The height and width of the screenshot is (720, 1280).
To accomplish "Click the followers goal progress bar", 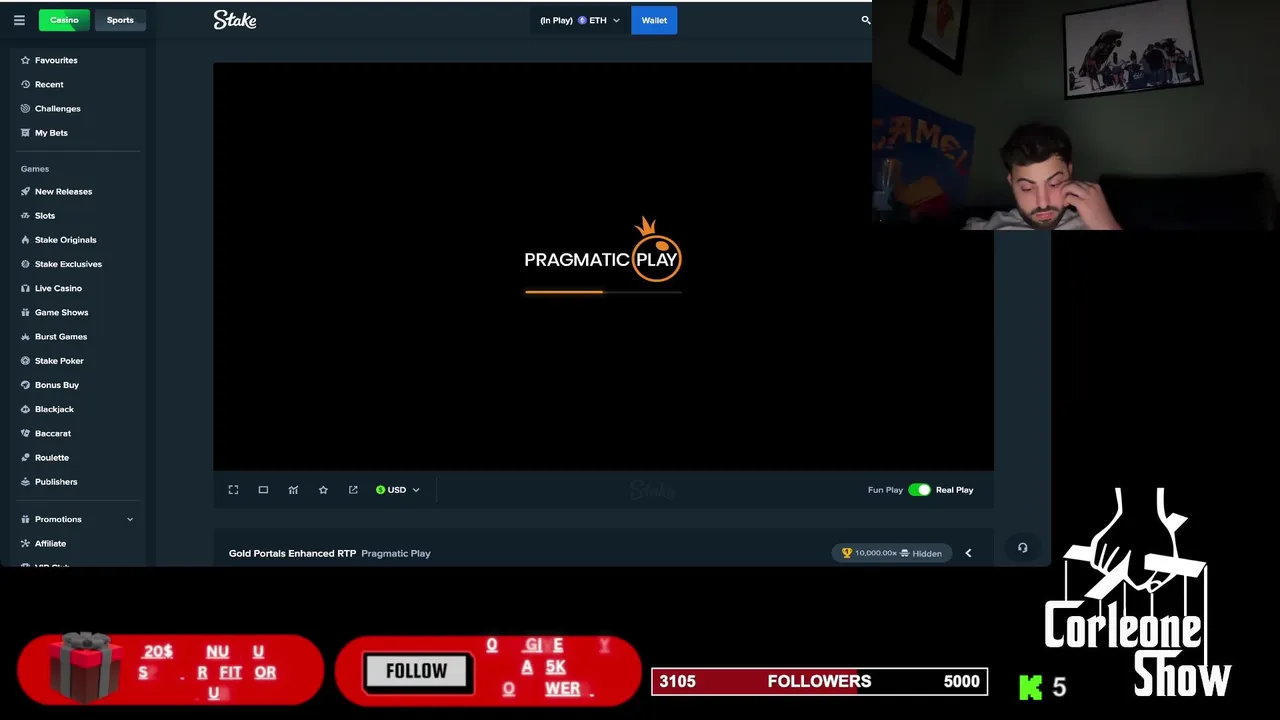I will pos(819,682).
